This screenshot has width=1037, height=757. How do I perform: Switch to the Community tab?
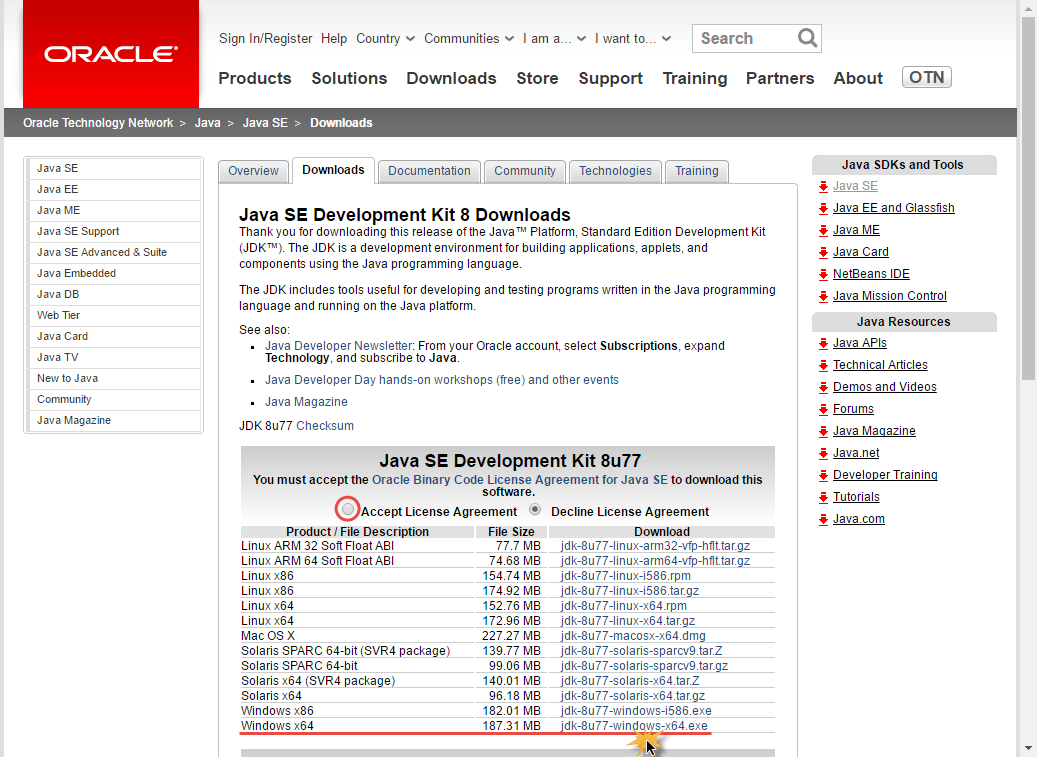click(x=524, y=171)
